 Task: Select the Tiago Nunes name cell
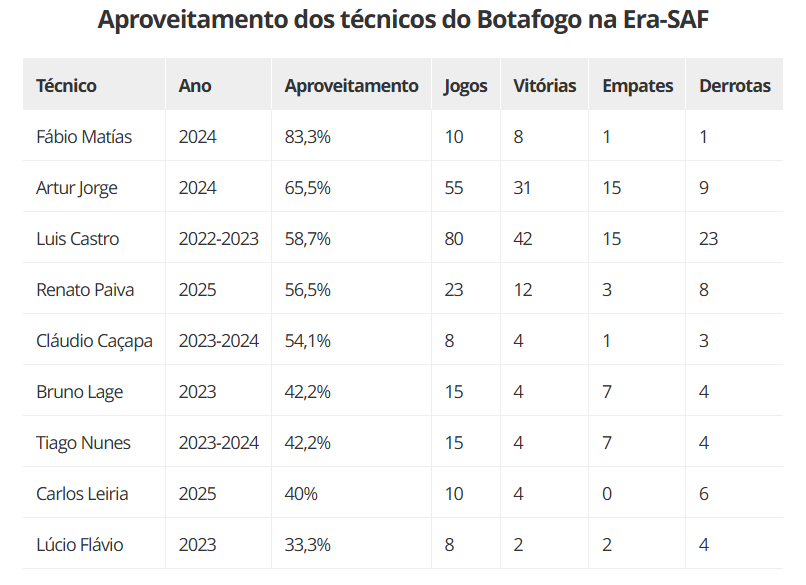coord(83,443)
